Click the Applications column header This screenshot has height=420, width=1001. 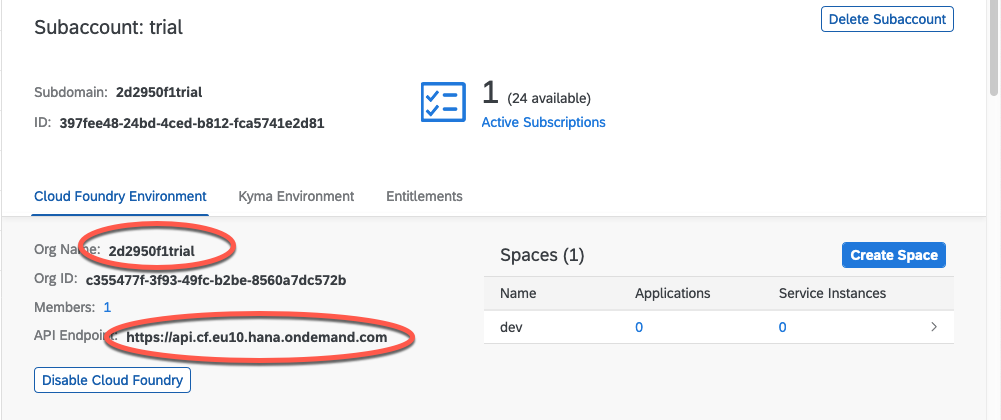[672, 293]
